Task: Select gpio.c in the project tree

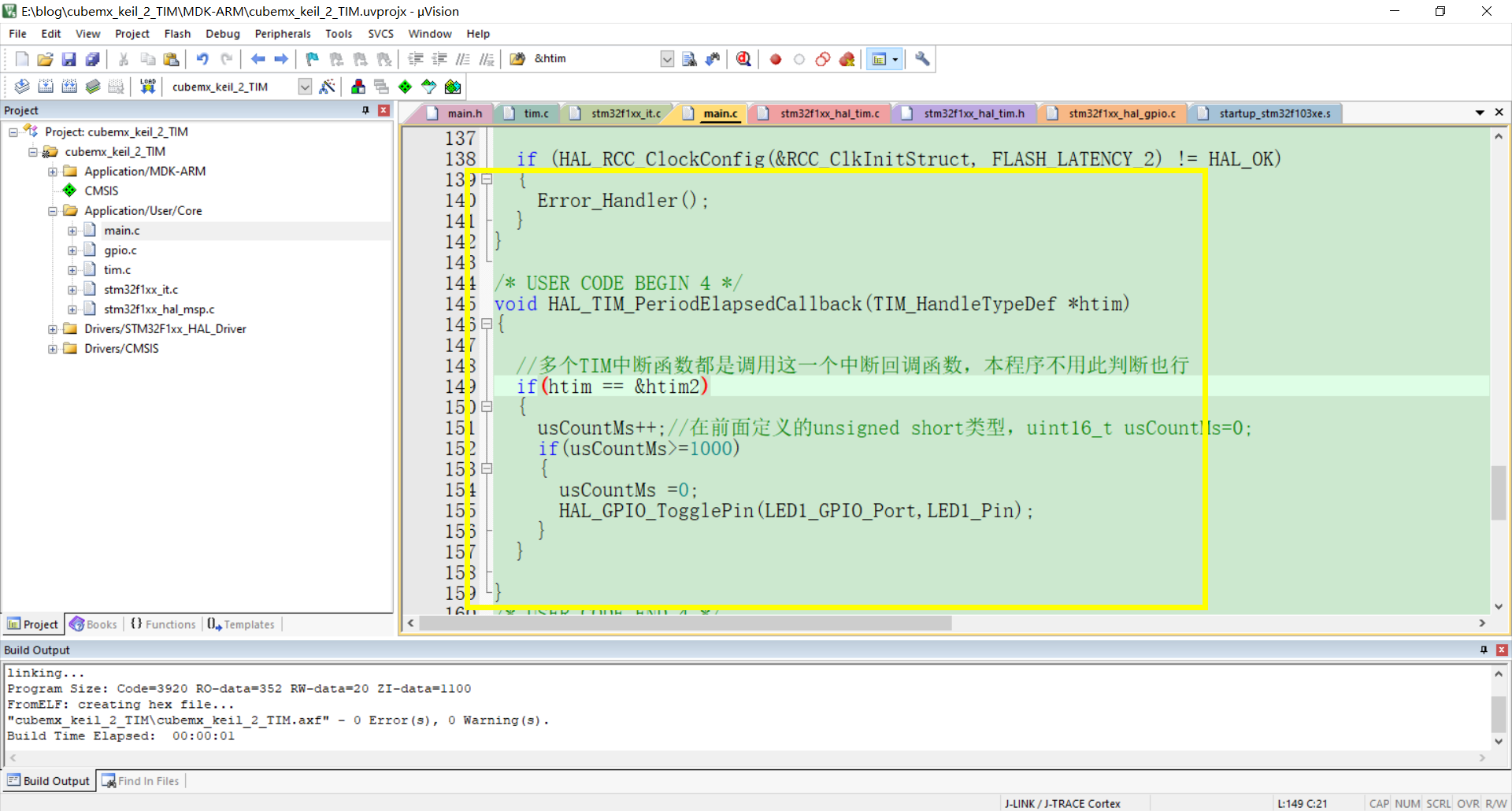Action: tap(120, 250)
